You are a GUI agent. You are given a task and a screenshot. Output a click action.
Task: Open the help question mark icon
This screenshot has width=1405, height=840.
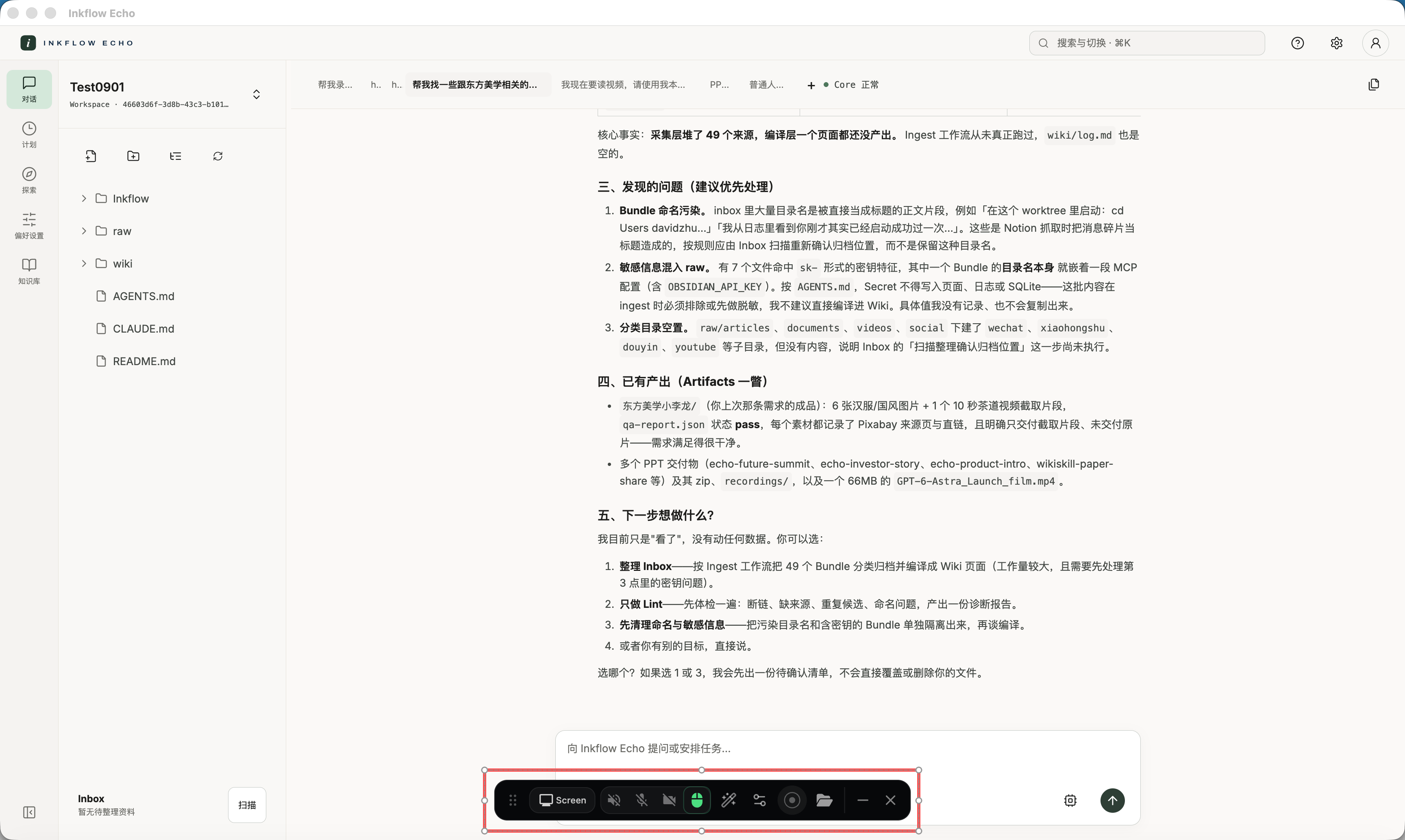tap(1298, 43)
